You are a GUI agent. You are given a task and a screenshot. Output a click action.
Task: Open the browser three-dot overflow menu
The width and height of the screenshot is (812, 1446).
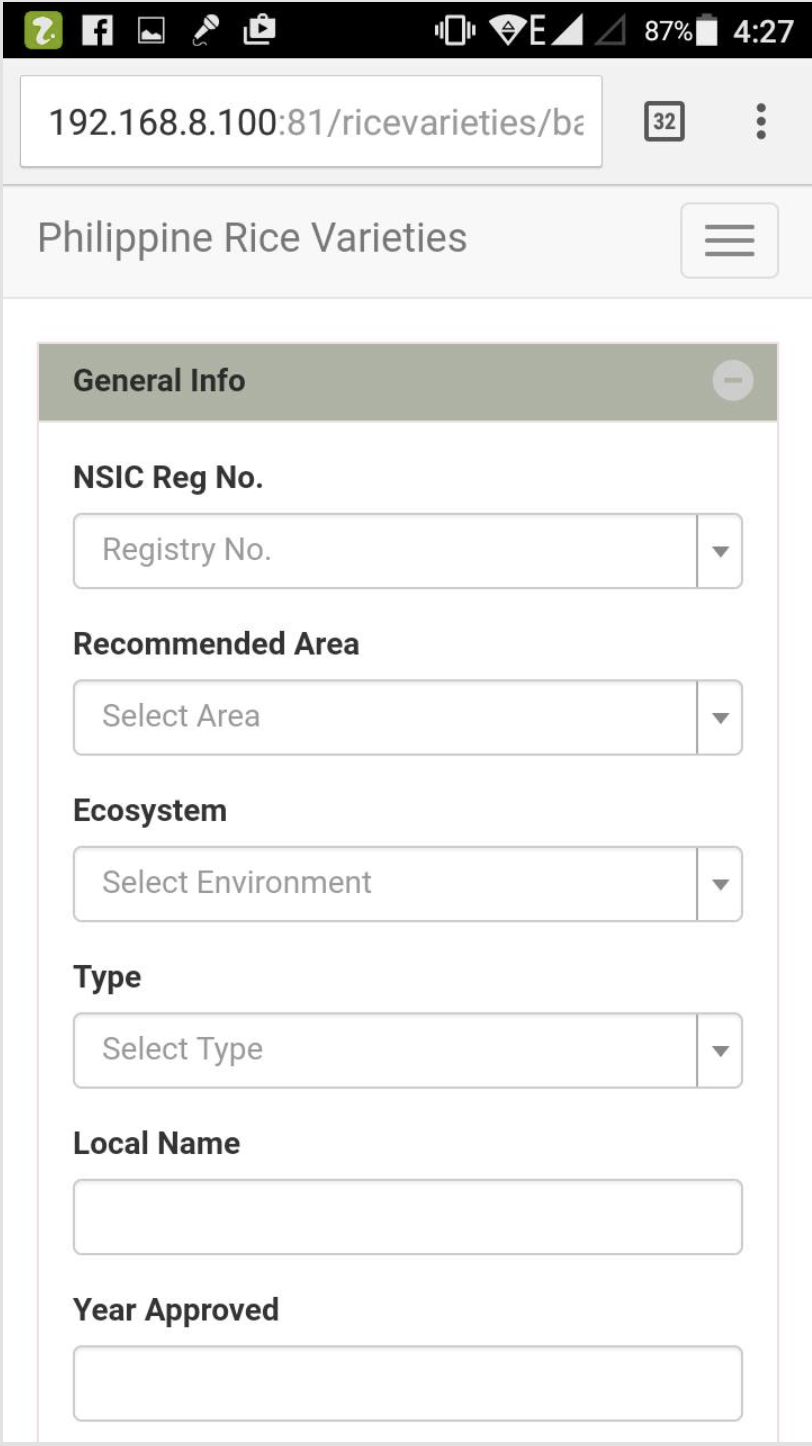click(761, 122)
